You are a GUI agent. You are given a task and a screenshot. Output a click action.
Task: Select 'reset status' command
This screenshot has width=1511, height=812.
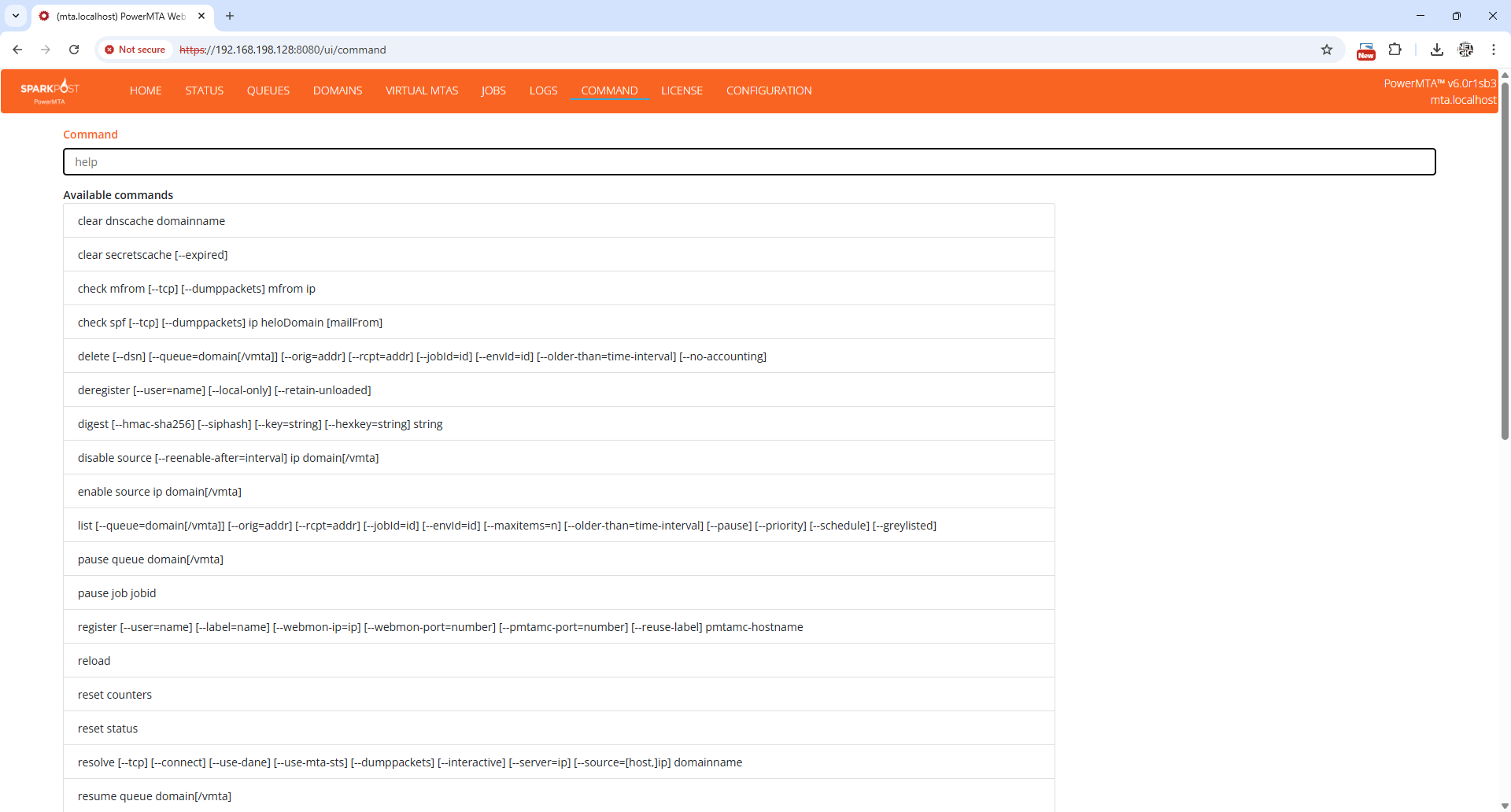[x=559, y=729]
